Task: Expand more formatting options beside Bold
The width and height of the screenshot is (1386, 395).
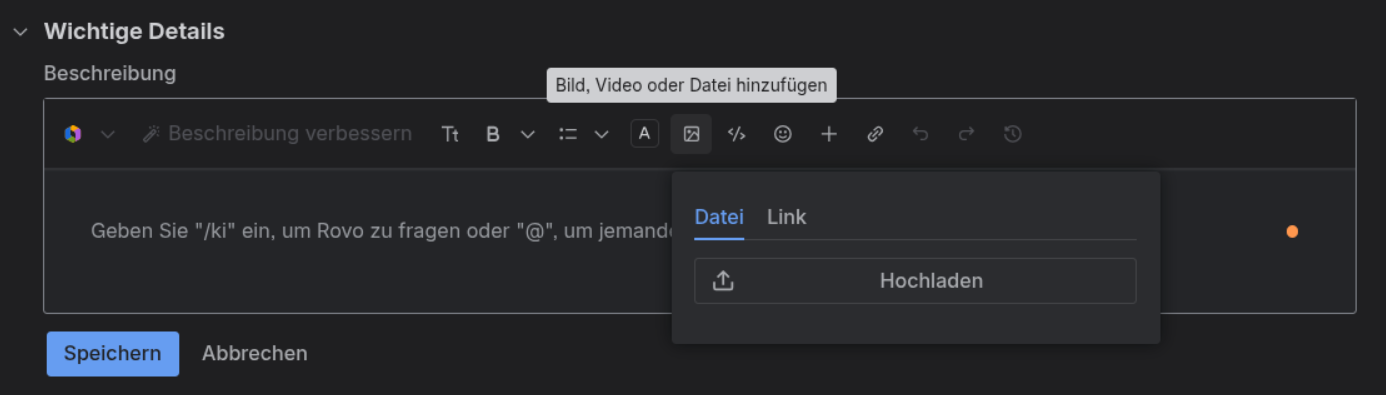Action: click(x=528, y=134)
